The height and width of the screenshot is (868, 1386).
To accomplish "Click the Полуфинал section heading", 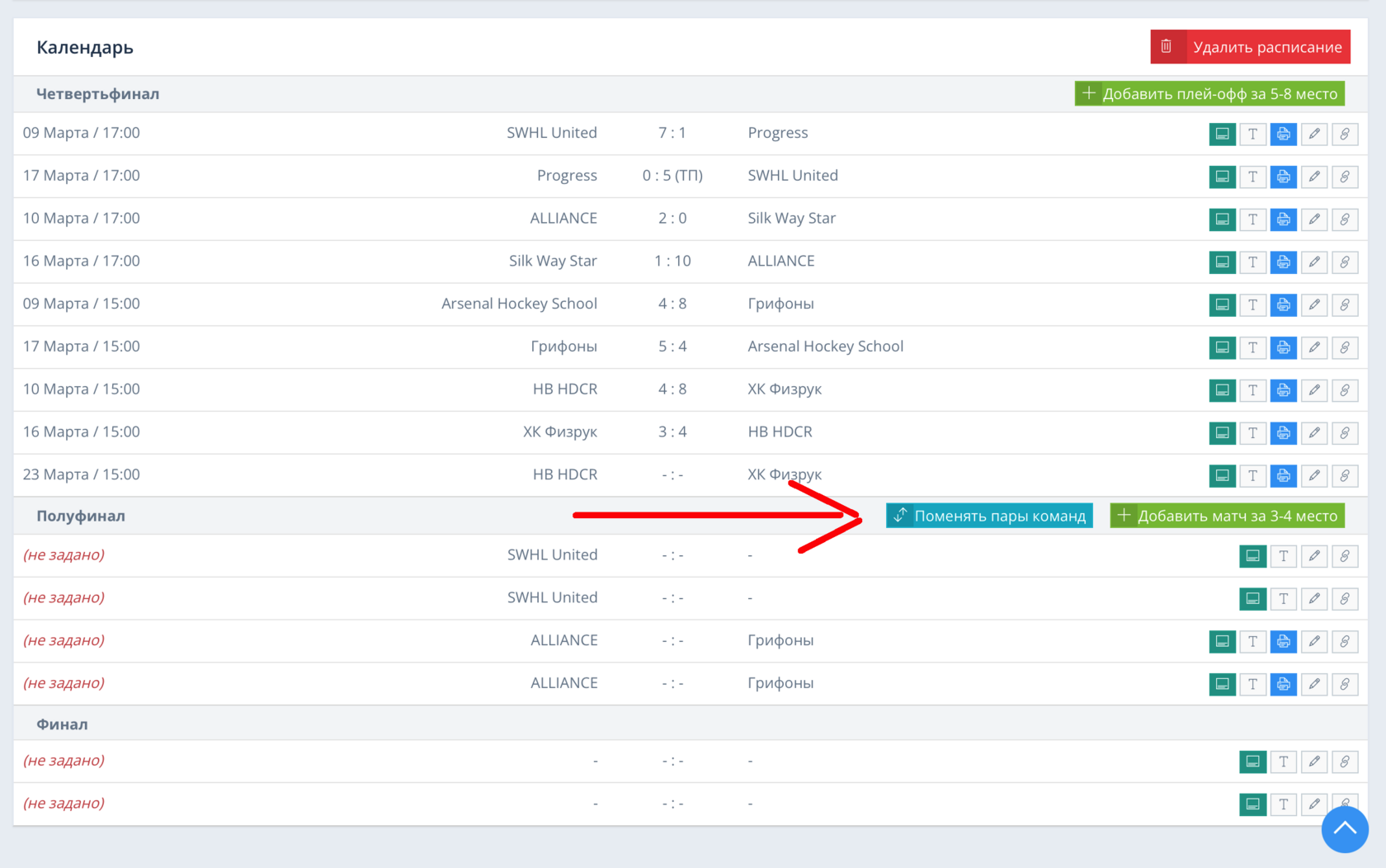I will point(81,517).
